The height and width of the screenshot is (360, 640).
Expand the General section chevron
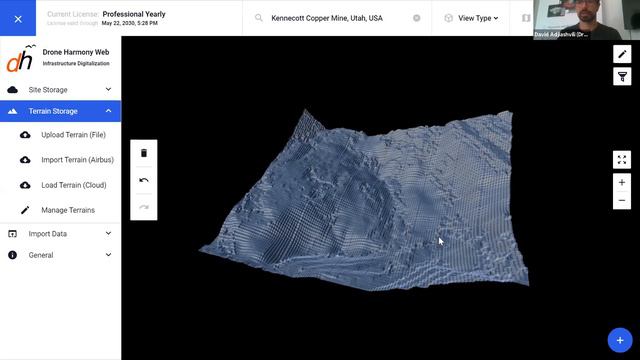point(108,254)
